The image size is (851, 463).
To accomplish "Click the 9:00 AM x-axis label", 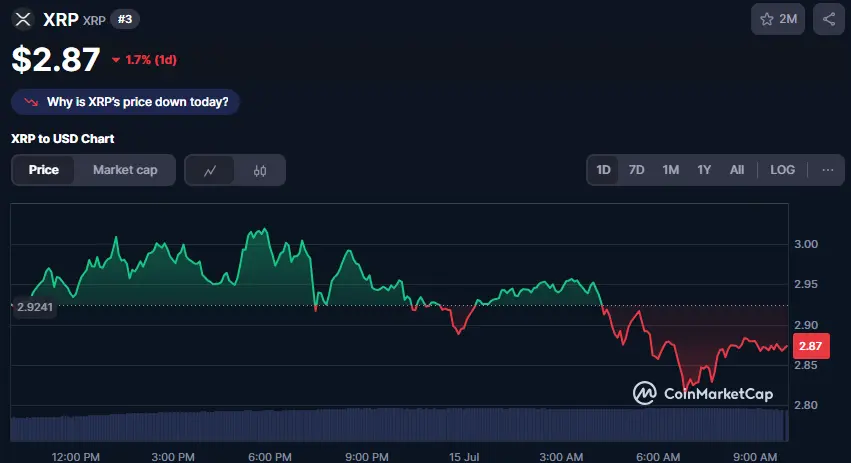I will click(x=755, y=457).
